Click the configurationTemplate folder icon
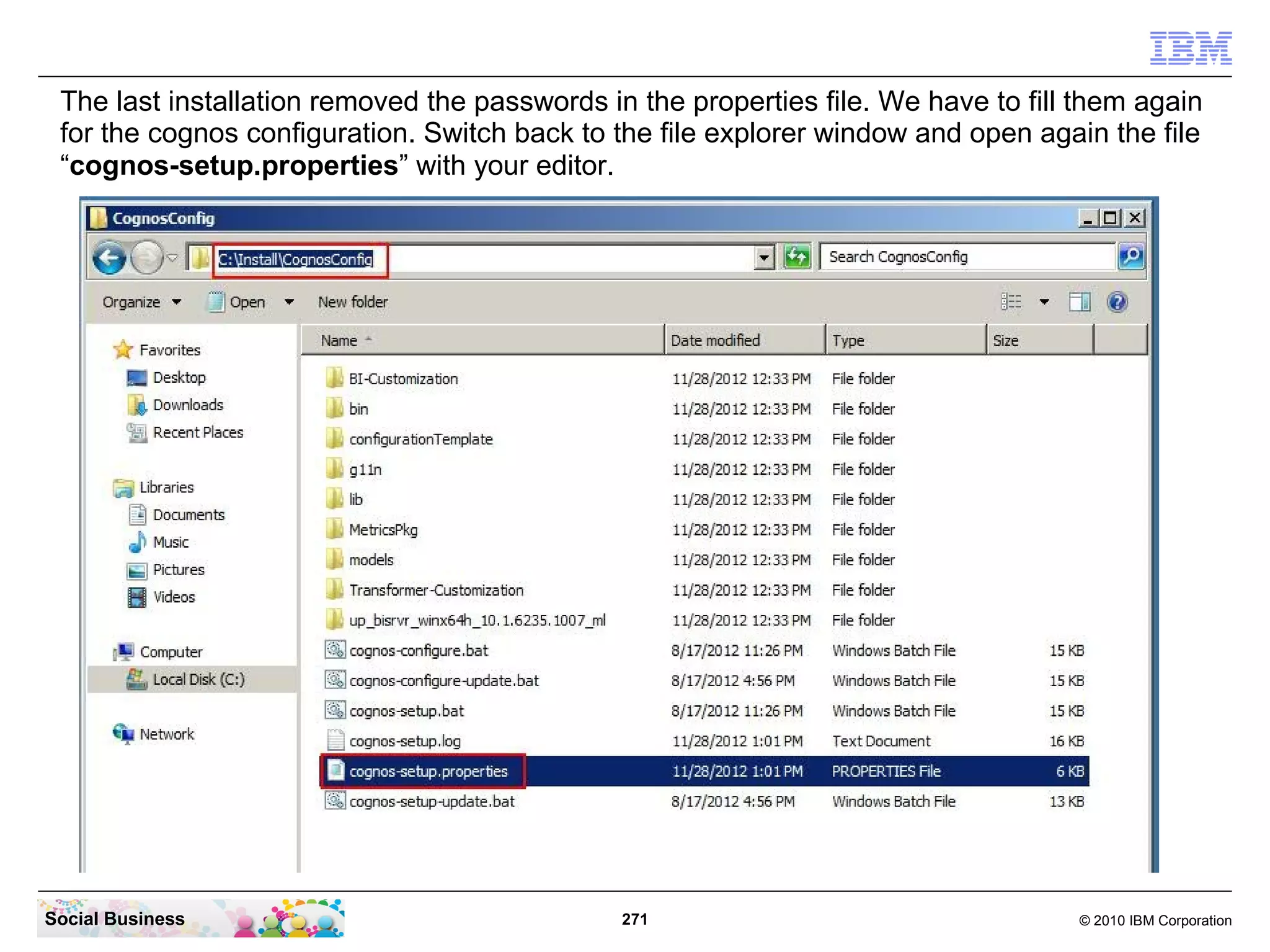The image size is (1270, 952). (x=335, y=438)
